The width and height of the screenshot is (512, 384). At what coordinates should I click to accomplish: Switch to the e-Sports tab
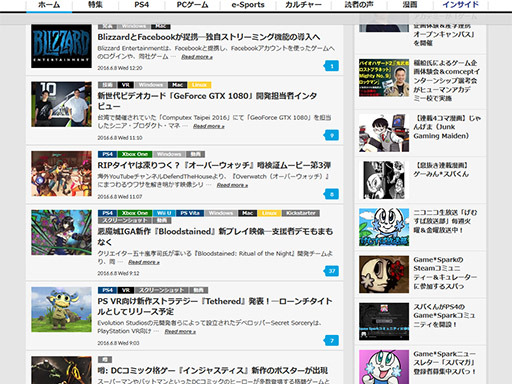(248, 5)
